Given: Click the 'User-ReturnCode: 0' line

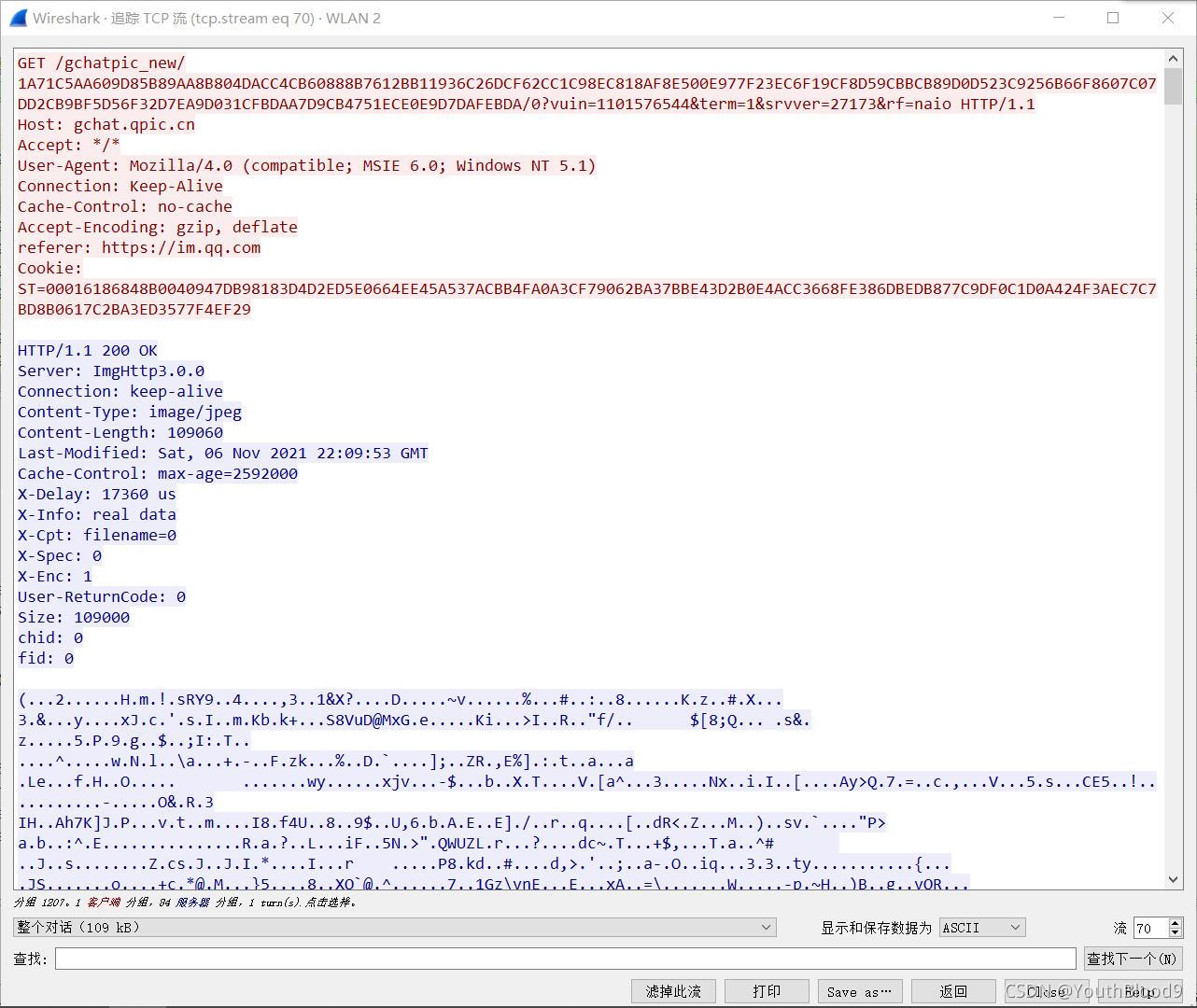Looking at the screenshot, I should click(102, 596).
